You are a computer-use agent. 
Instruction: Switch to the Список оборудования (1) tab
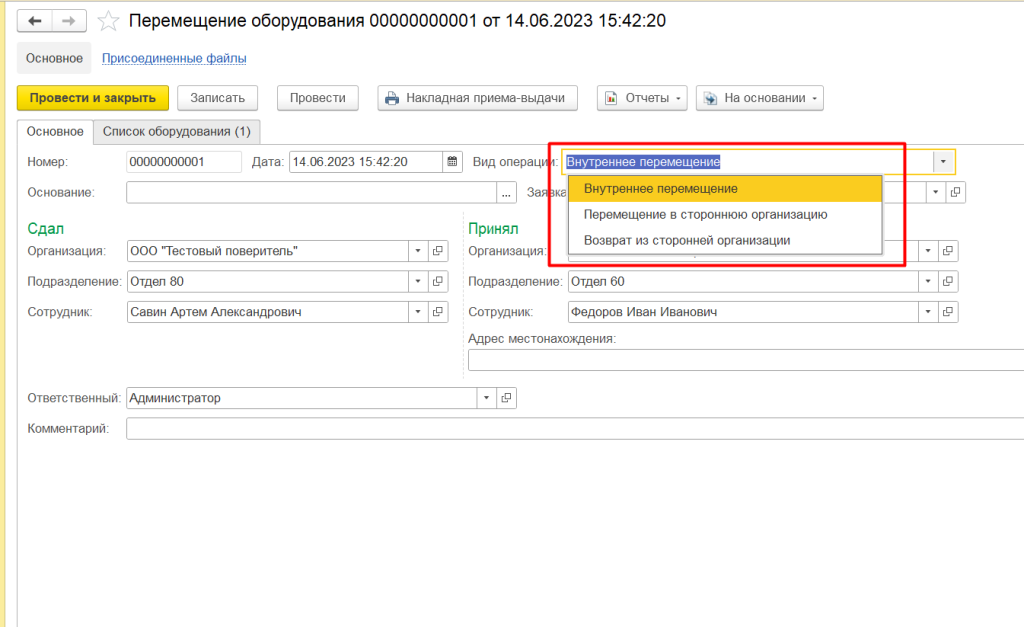[x=176, y=131]
